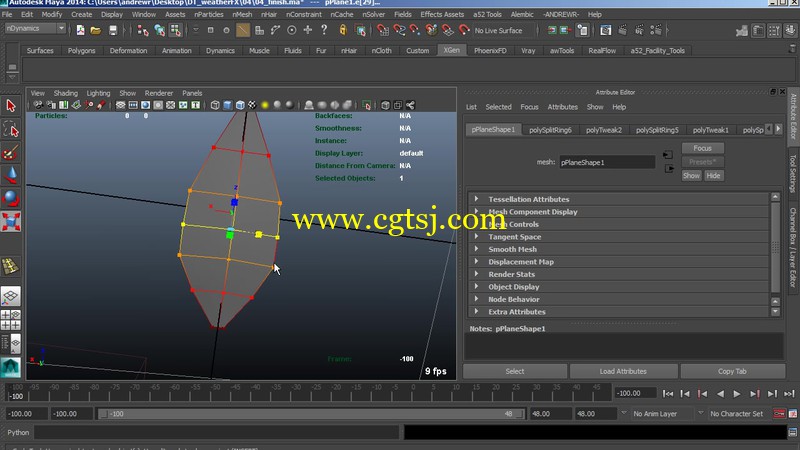This screenshot has height=450, width=800.
Task: Click the single perspective view layout icon
Action: click(x=10, y=296)
